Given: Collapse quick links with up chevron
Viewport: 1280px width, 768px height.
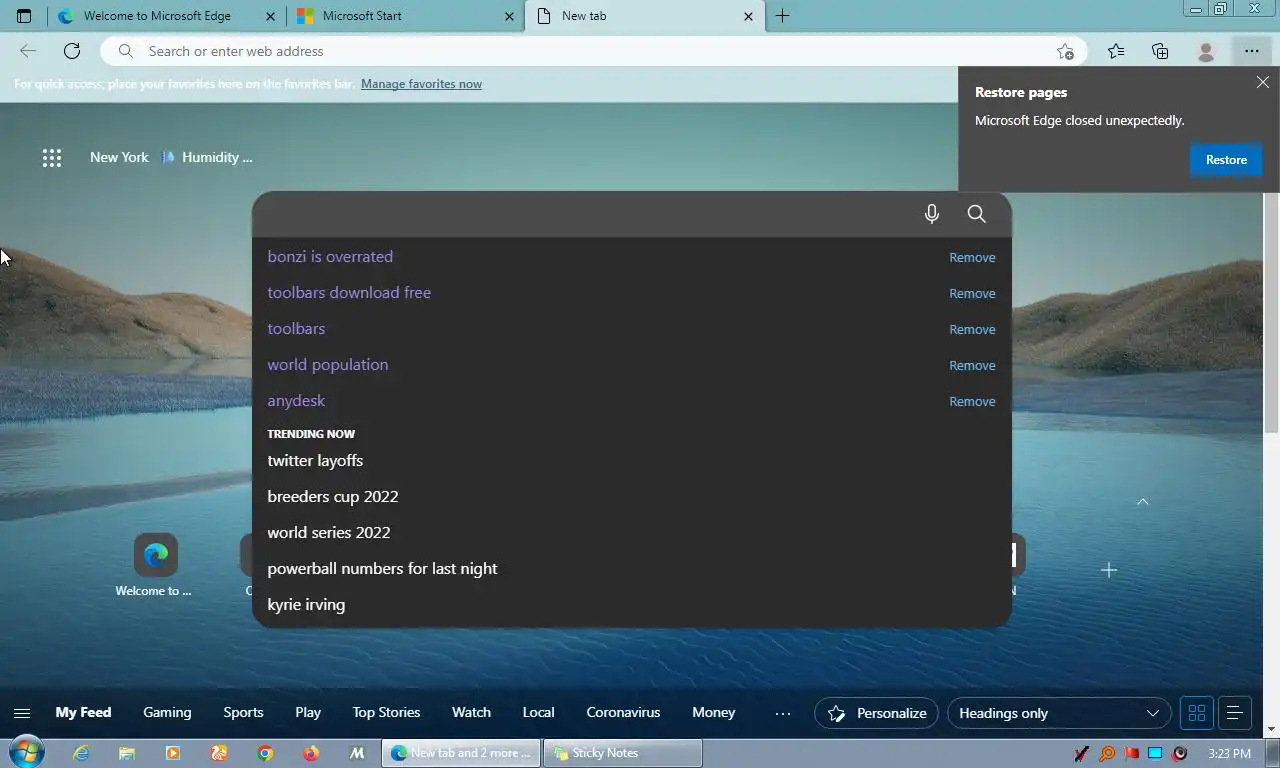Looking at the screenshot, I should (x=1143, y=501).
